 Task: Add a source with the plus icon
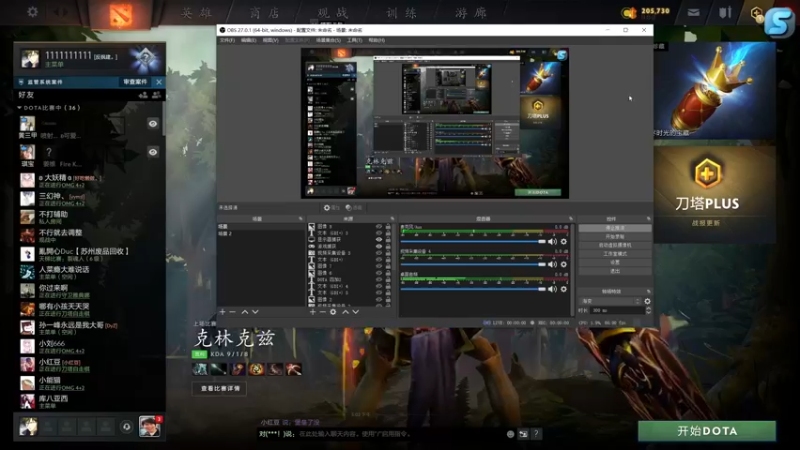(x=313, y=312)
